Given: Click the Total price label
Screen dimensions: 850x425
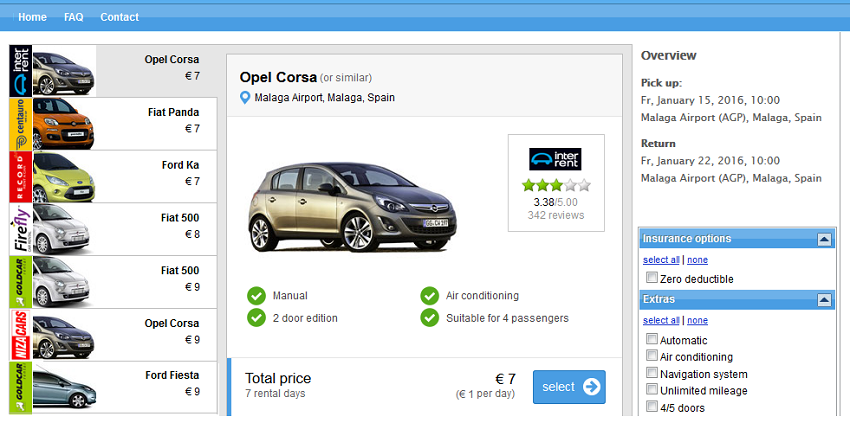Looking at the screenshot, I should [x=278, y=378].
